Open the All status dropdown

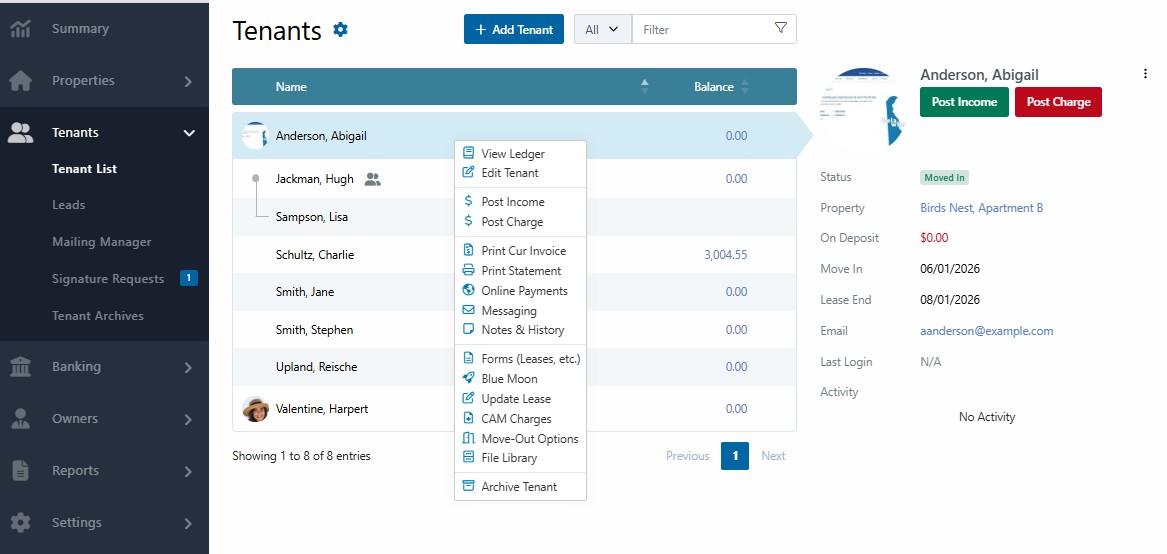pos(603,29)
